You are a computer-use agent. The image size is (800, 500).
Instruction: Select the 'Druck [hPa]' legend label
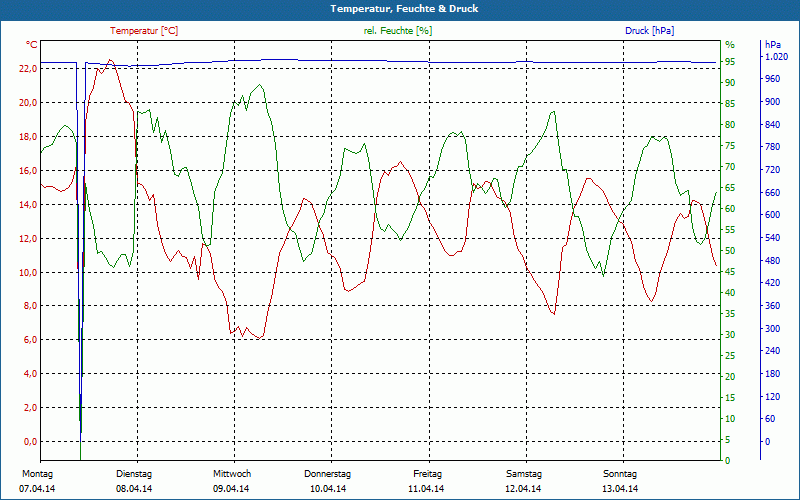649,31
